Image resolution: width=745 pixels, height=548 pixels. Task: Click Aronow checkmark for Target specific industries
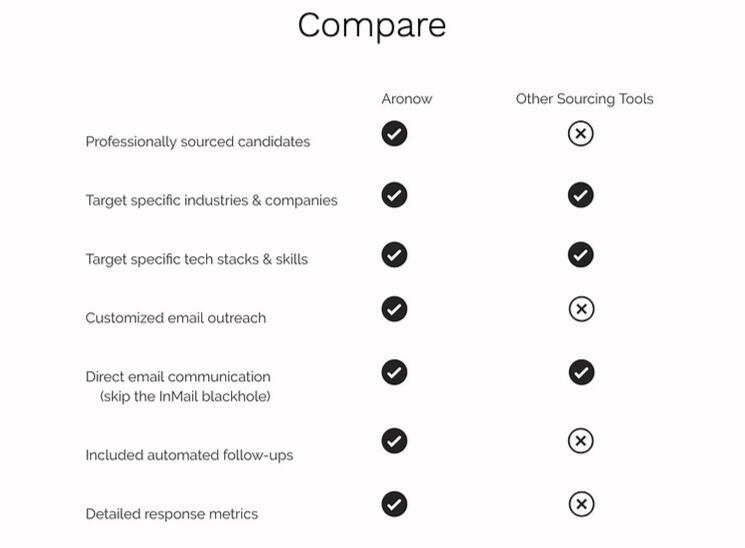coord(394,195)
